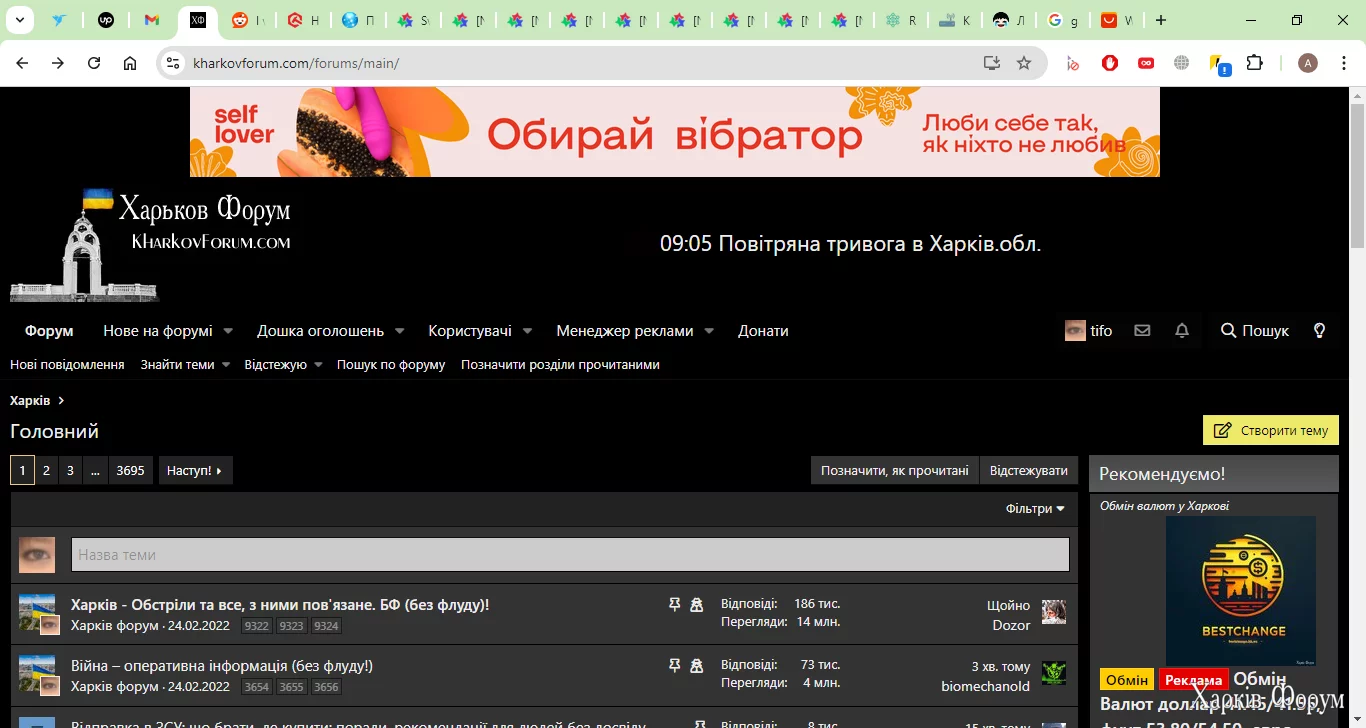Go to the next page with Наступ!
The height and width of the screenshot is (728, 1366).
pos(195,470)
